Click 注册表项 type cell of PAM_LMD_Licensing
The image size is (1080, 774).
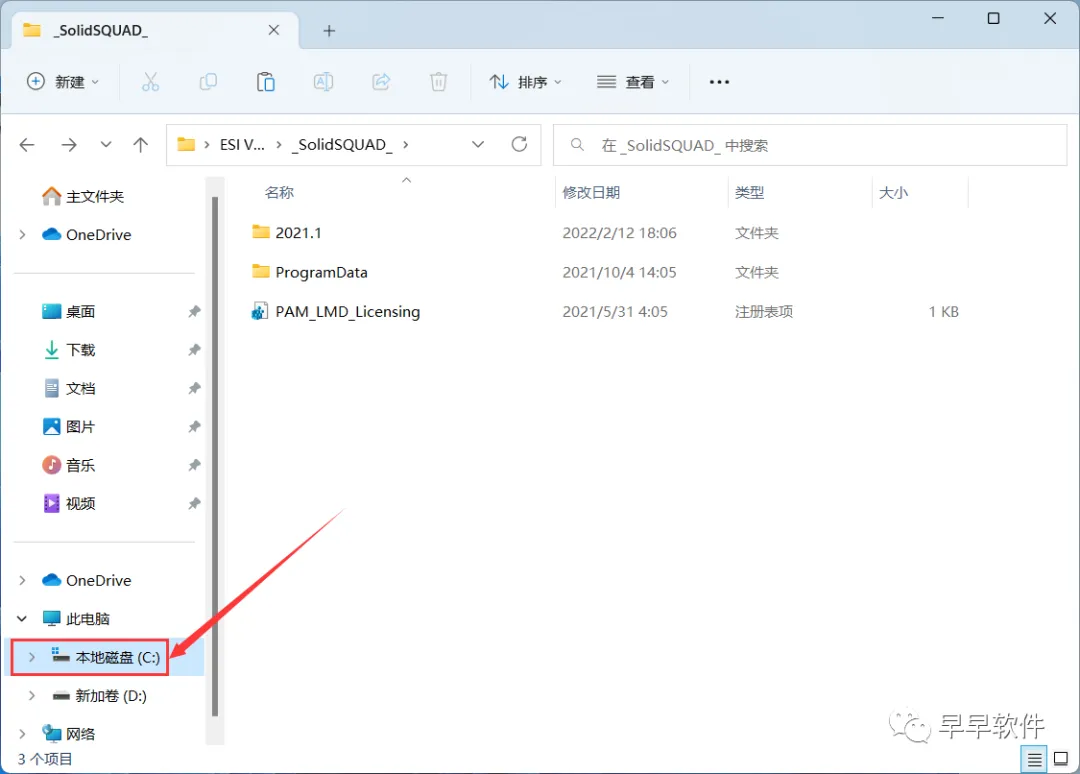click(763, 312)
